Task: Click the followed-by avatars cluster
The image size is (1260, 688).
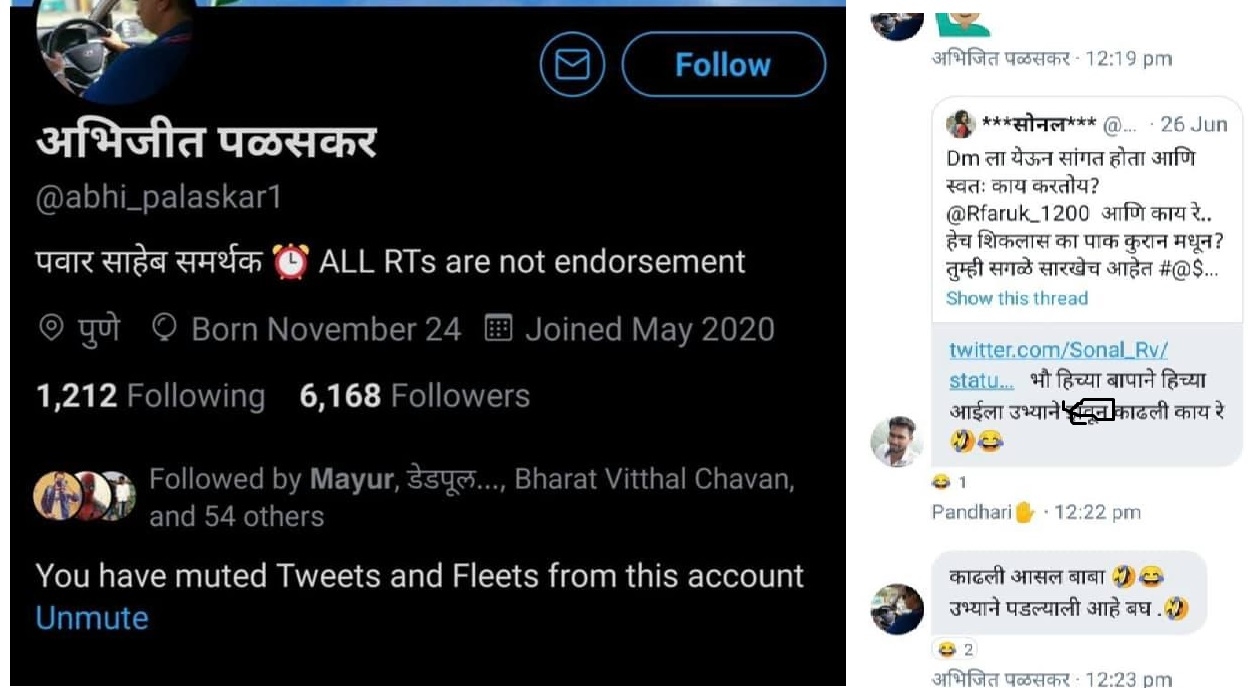Action: pos(85,496)
